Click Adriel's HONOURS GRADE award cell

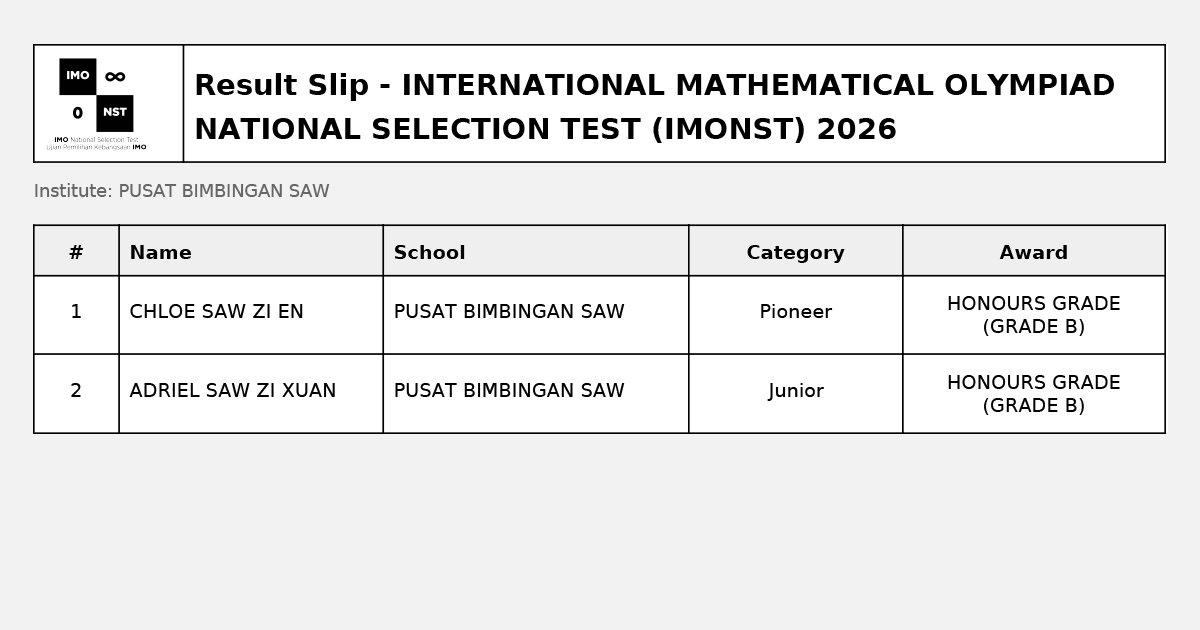point(1034,394)
